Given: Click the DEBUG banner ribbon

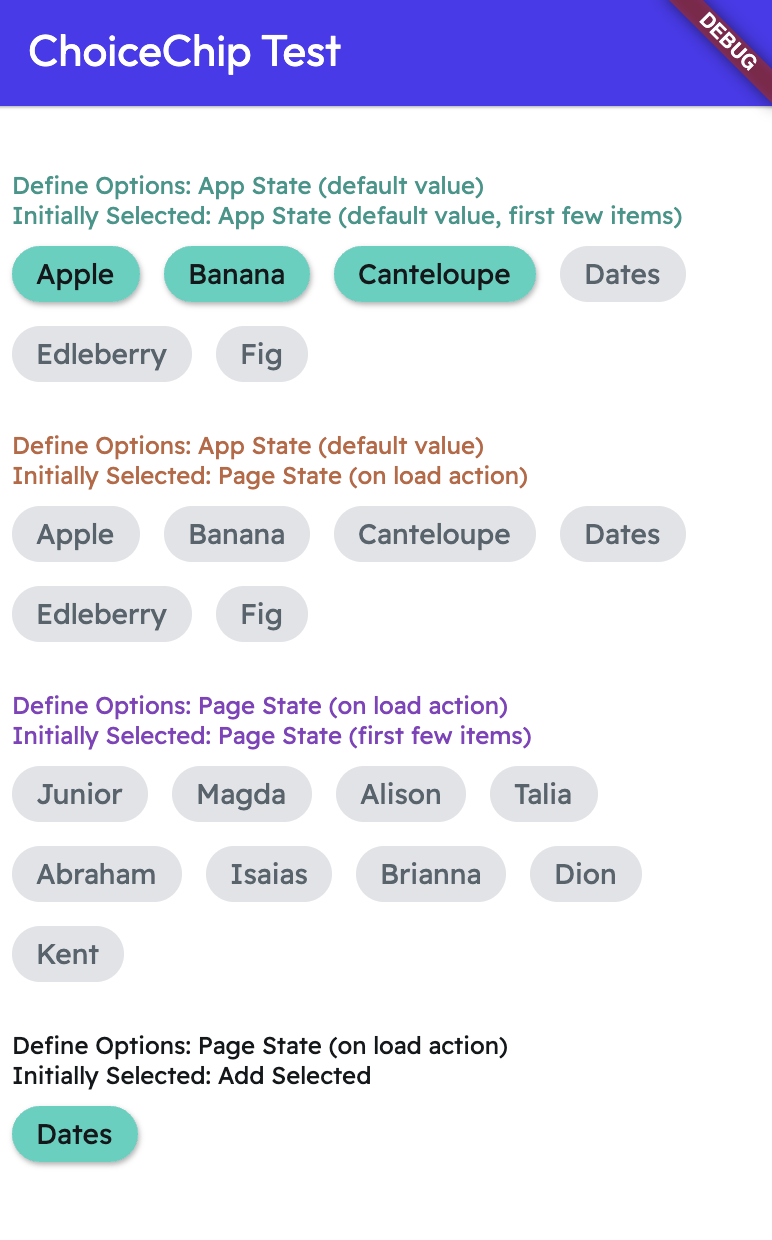Looking at the screenshot, I should pyautogui.click(x=728, y=43).
